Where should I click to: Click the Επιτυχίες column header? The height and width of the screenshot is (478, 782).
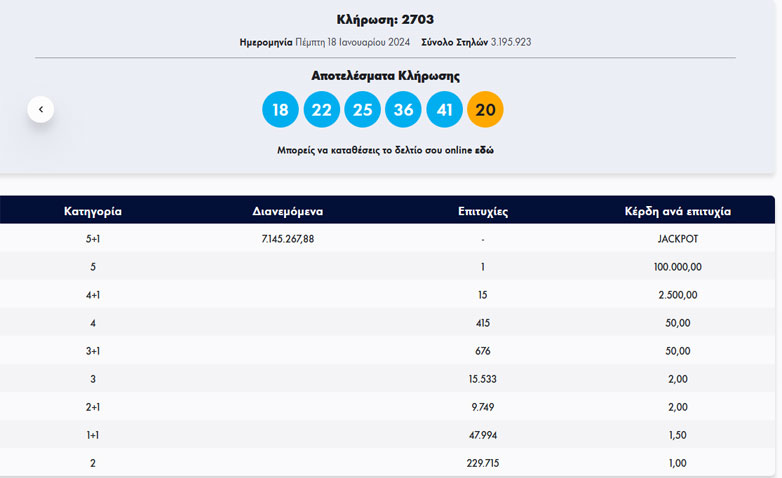(x=482, y=211)
